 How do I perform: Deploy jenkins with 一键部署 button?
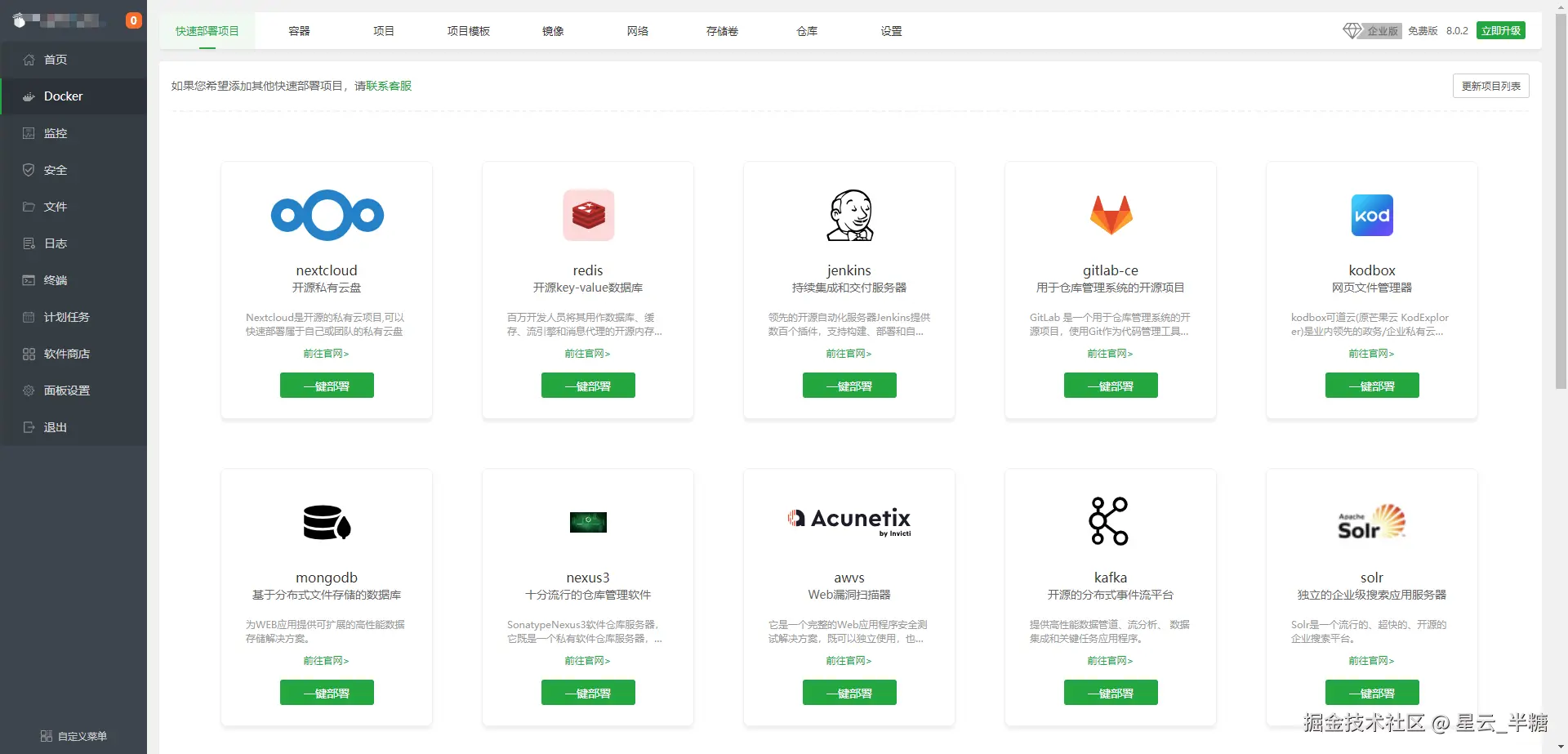coord(849,386)
